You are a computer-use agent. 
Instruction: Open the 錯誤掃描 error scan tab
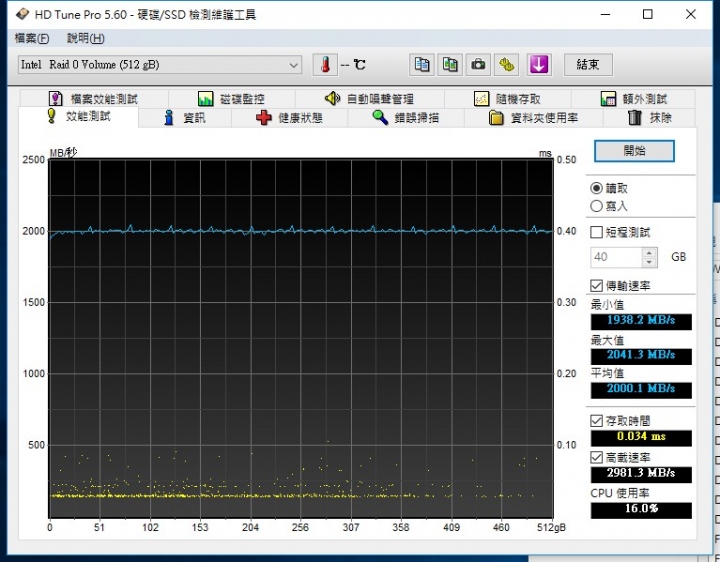tap(406, 118)
